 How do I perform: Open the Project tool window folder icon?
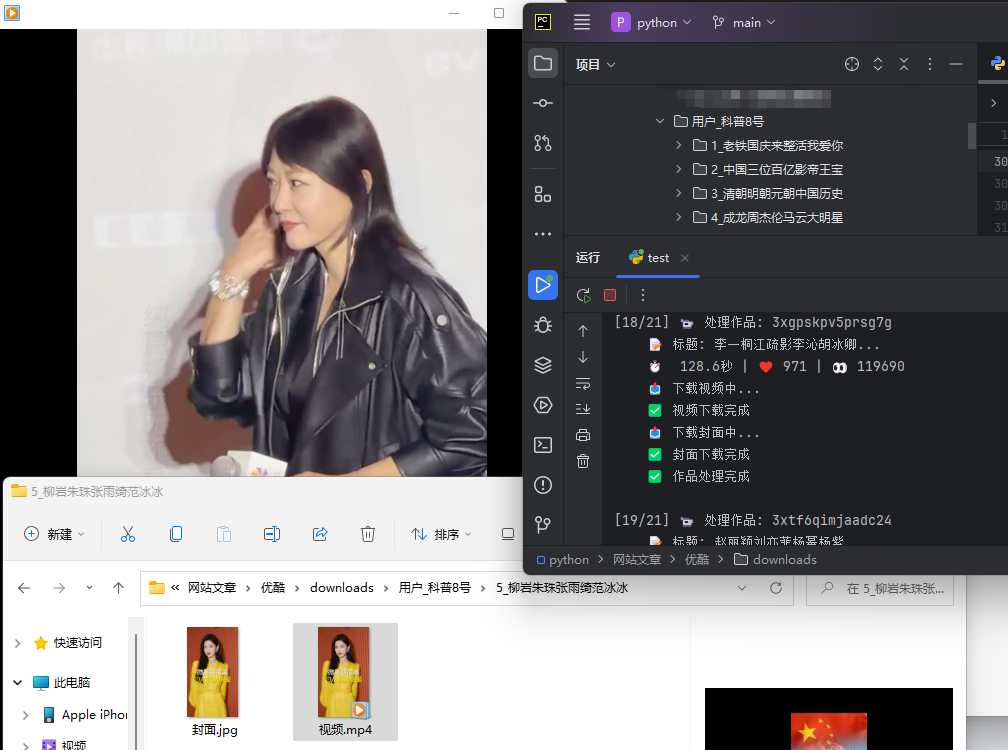point(543,63)
